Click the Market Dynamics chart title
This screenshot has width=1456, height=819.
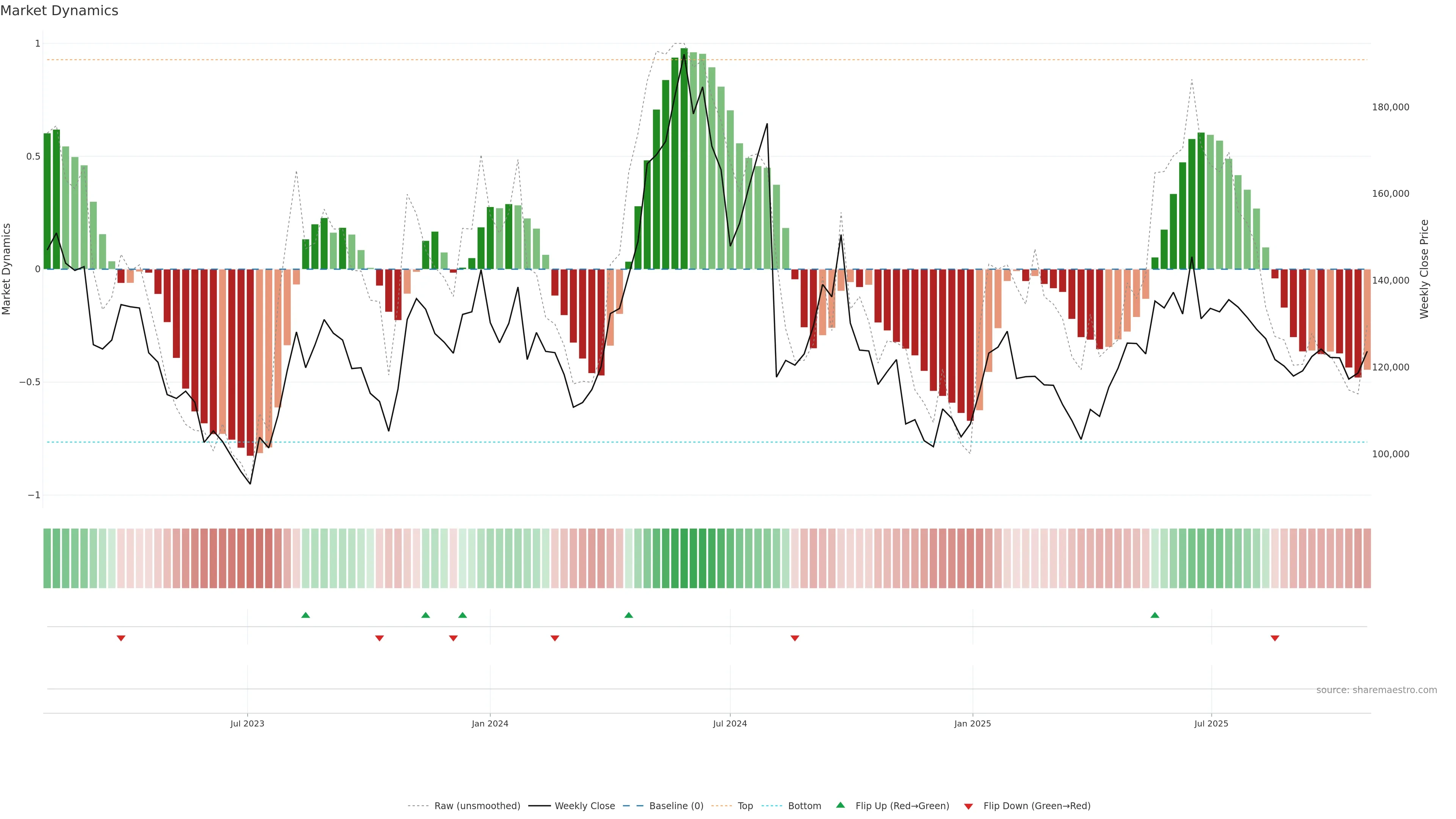click(60, 11)
